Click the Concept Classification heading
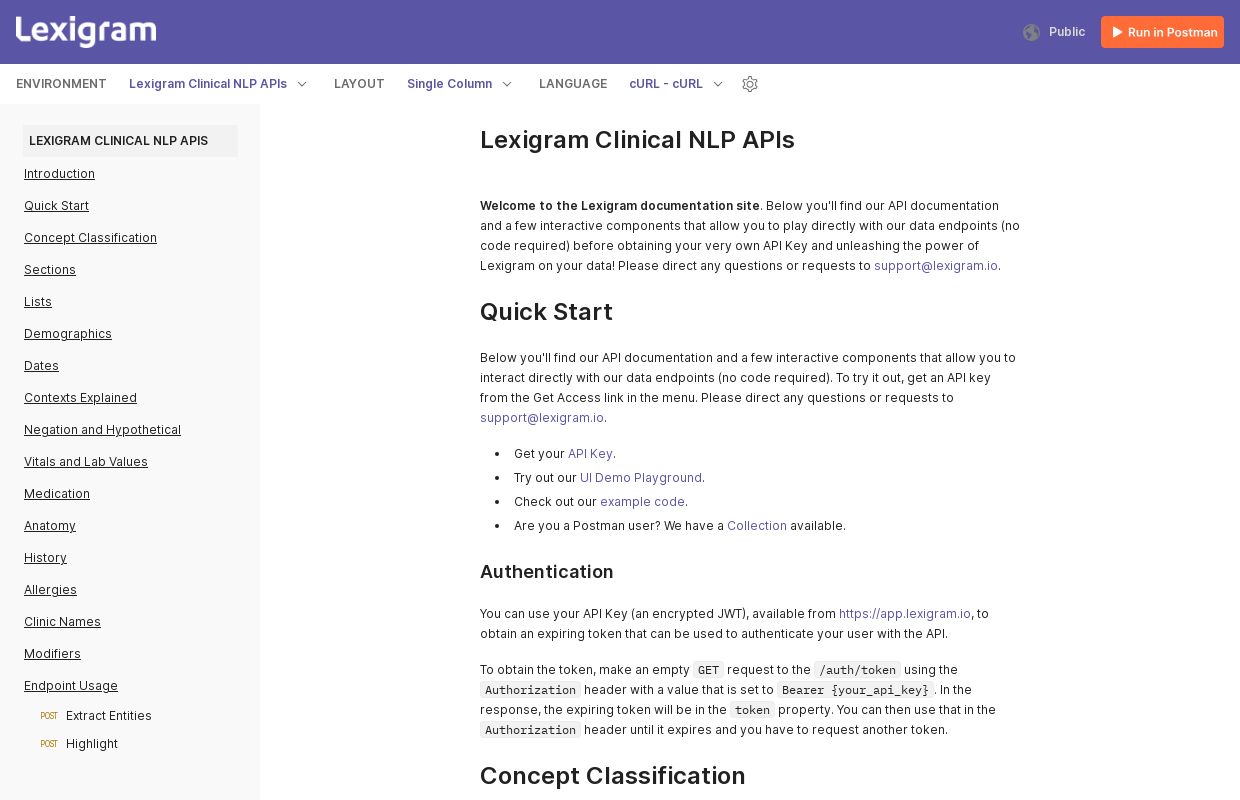 612,776
